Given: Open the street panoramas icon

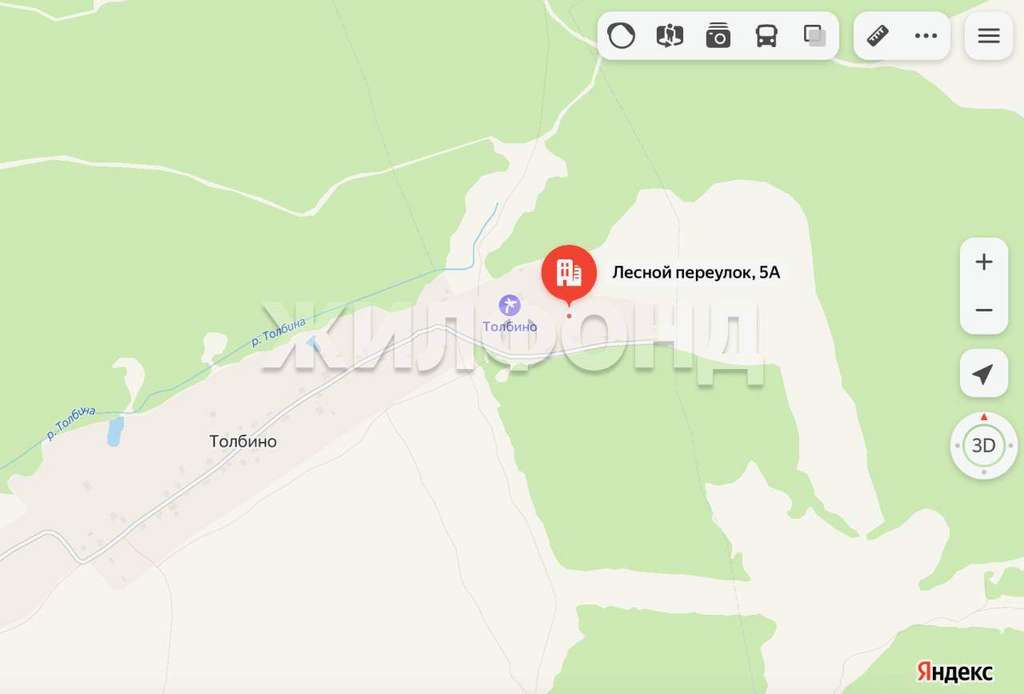Looking at the screenshot, I should tap(669, 35).
